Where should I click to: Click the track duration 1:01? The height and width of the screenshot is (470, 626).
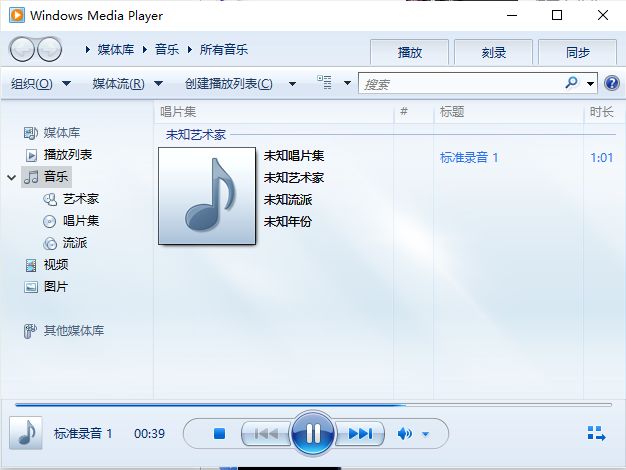coord(602,157)
